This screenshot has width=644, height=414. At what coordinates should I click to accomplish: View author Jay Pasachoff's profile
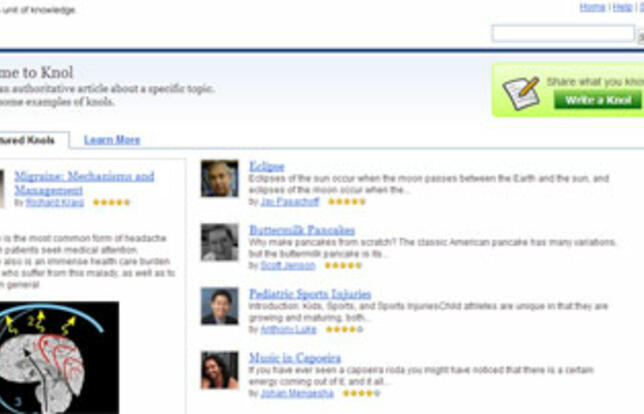click(290, 202)
